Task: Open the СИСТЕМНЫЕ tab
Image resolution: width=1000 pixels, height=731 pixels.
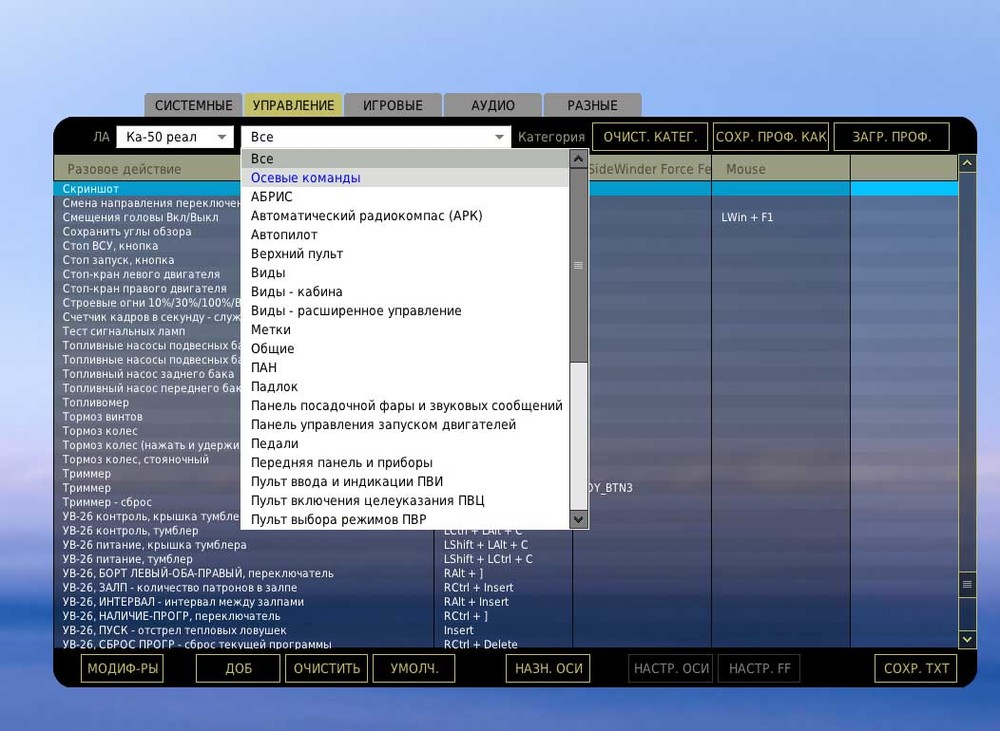Action: 193,105
